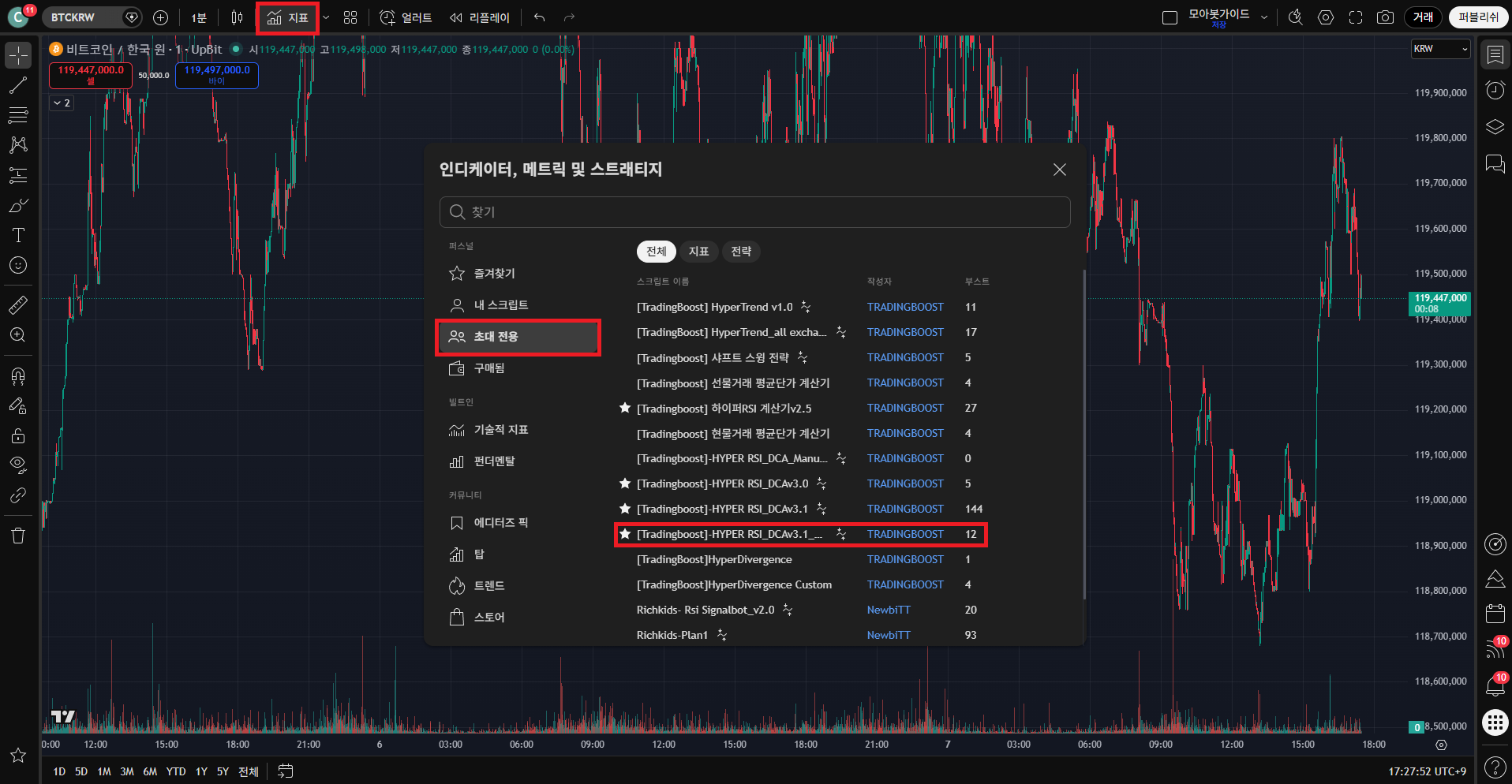Toggle hide all drawings eye icon
This screenshot has height=784, width=1512.
tap(18, 465)
